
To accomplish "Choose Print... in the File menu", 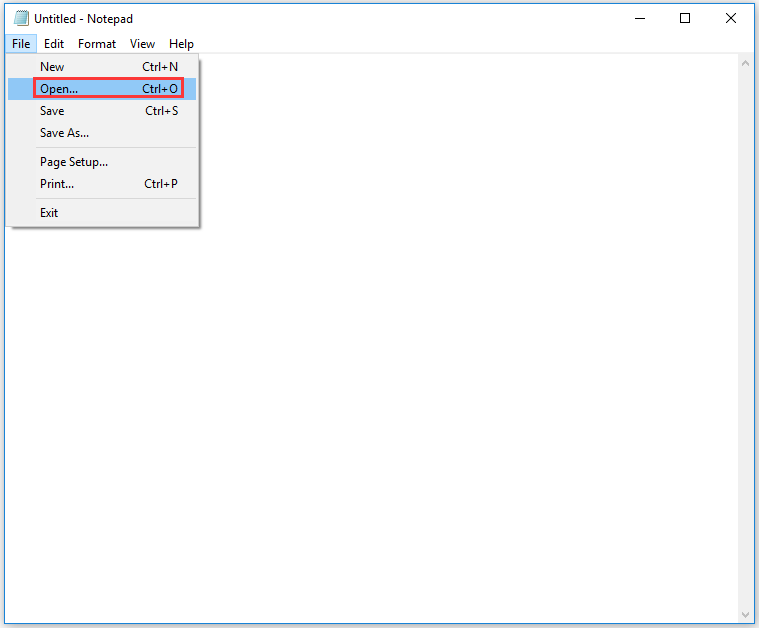I will (57, 184).
